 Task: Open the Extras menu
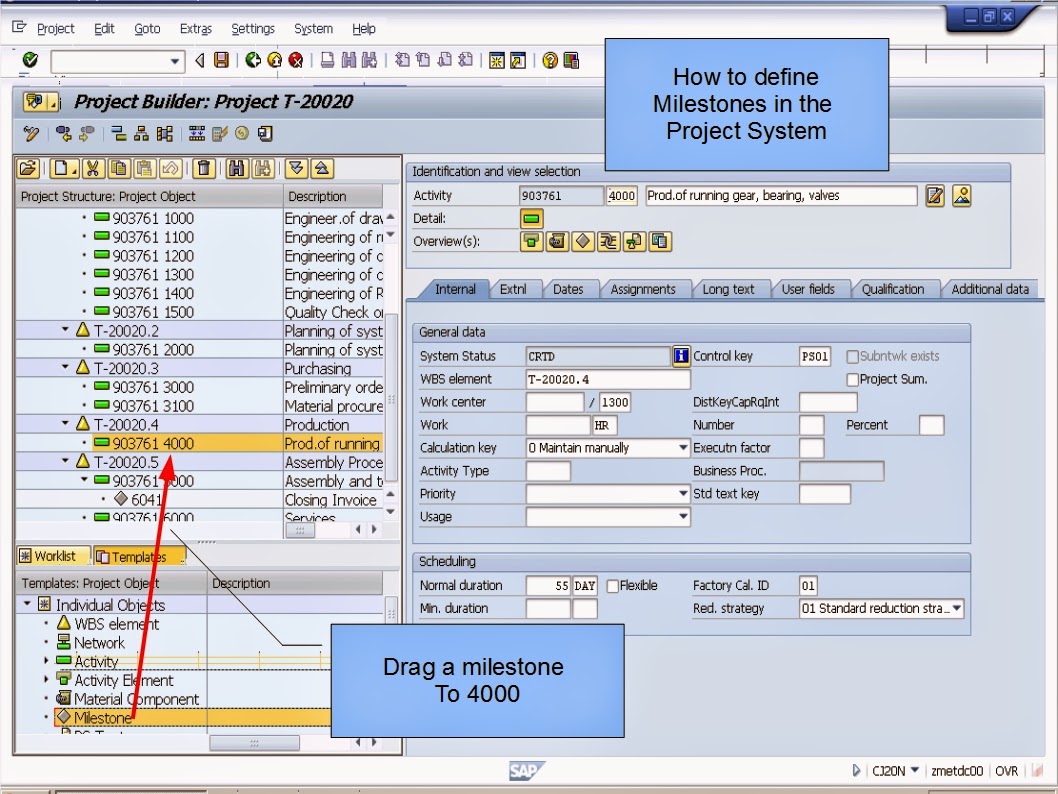tap(195, 28)
